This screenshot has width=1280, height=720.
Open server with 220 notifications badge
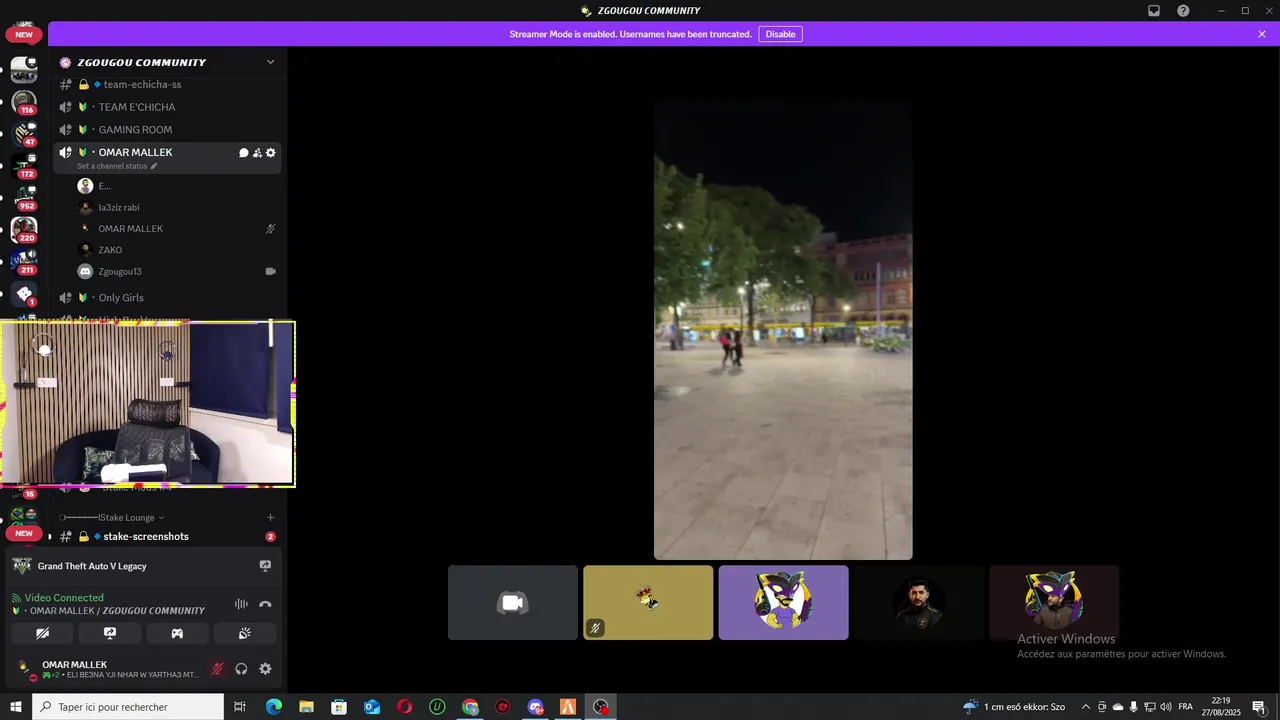(x=24, y=230)
